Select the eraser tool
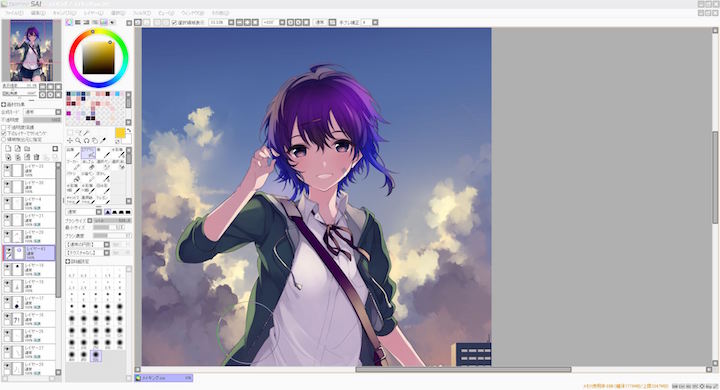Screen dimensions: 720x390 coord(89,166)
